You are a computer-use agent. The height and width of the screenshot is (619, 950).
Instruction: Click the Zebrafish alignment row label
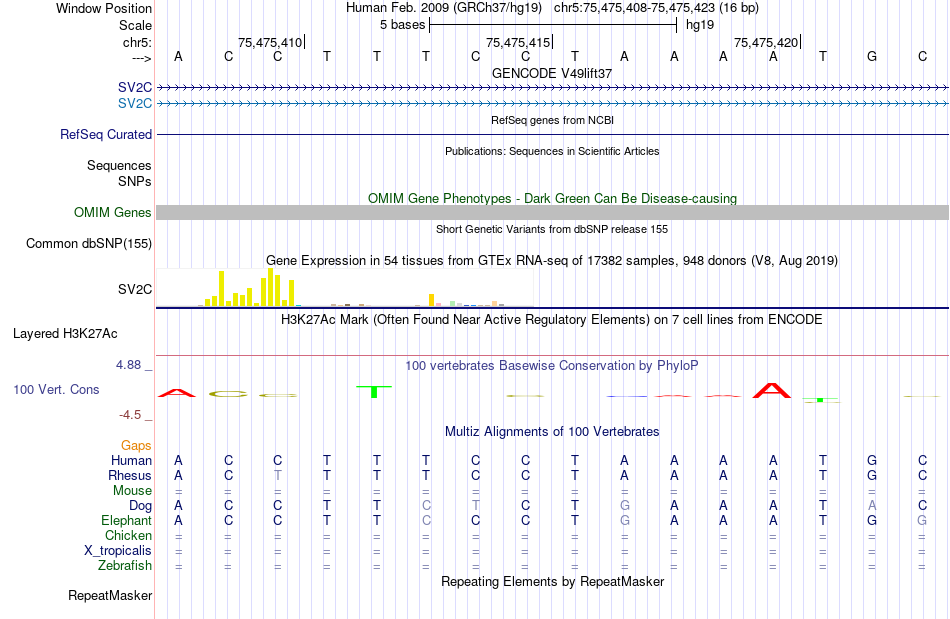tap(125, 565)
